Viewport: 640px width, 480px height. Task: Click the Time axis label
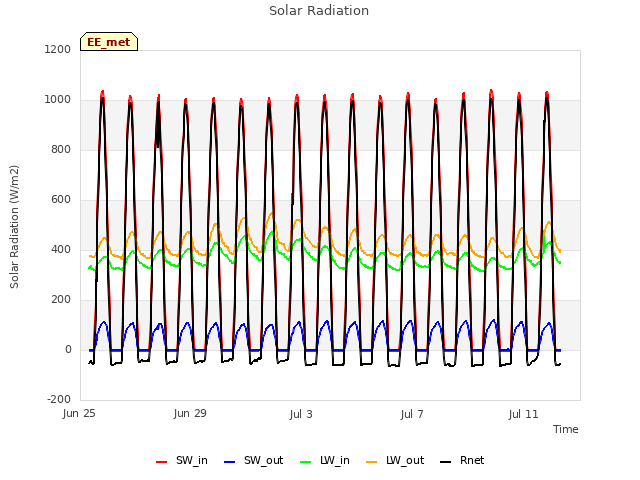(566, 429)
